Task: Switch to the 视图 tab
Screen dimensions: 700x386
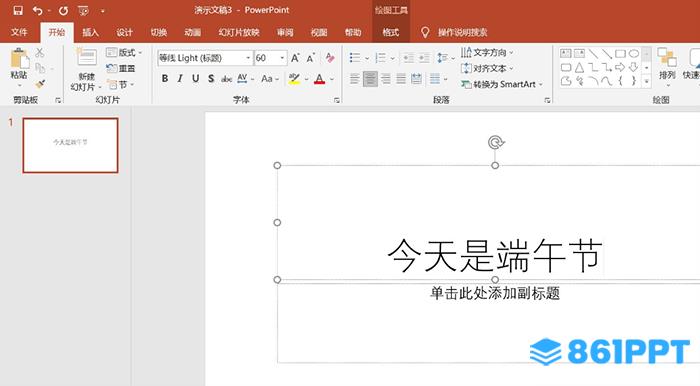Action: coord(319,32)
